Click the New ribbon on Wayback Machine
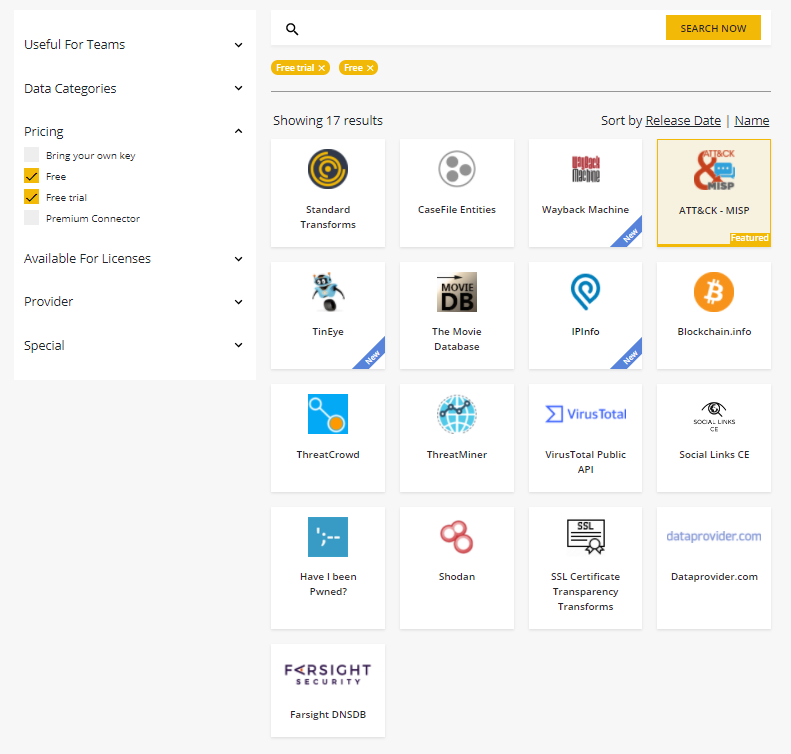This screenshot has height=754, width=791. tap(630, 235)
